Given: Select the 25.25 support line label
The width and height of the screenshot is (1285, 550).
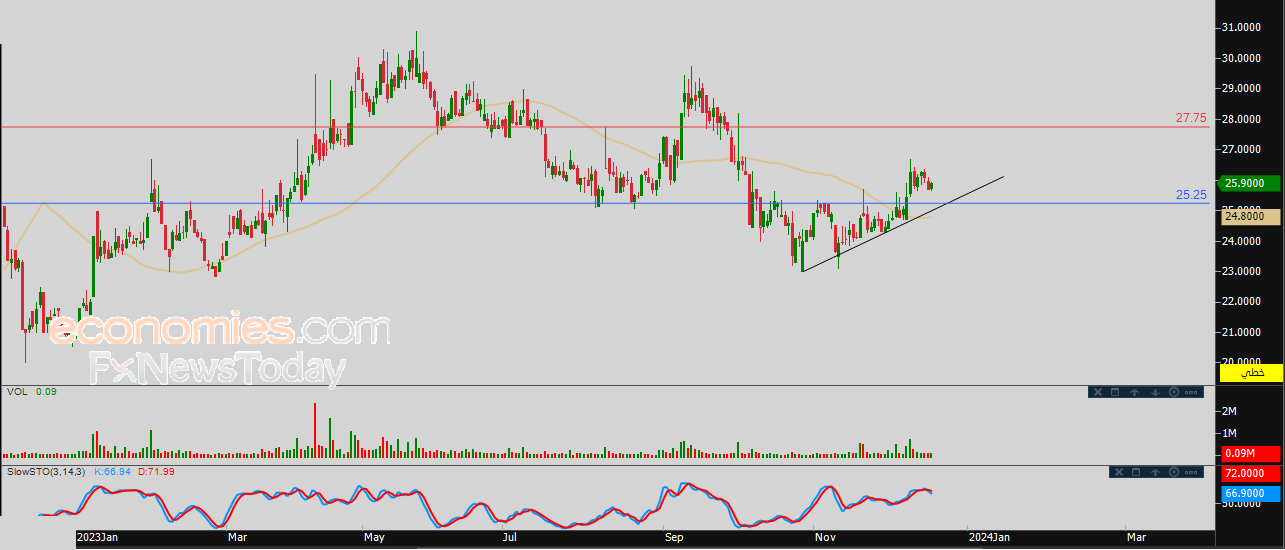Looking at the screenshot, I should pos(1191,195).
